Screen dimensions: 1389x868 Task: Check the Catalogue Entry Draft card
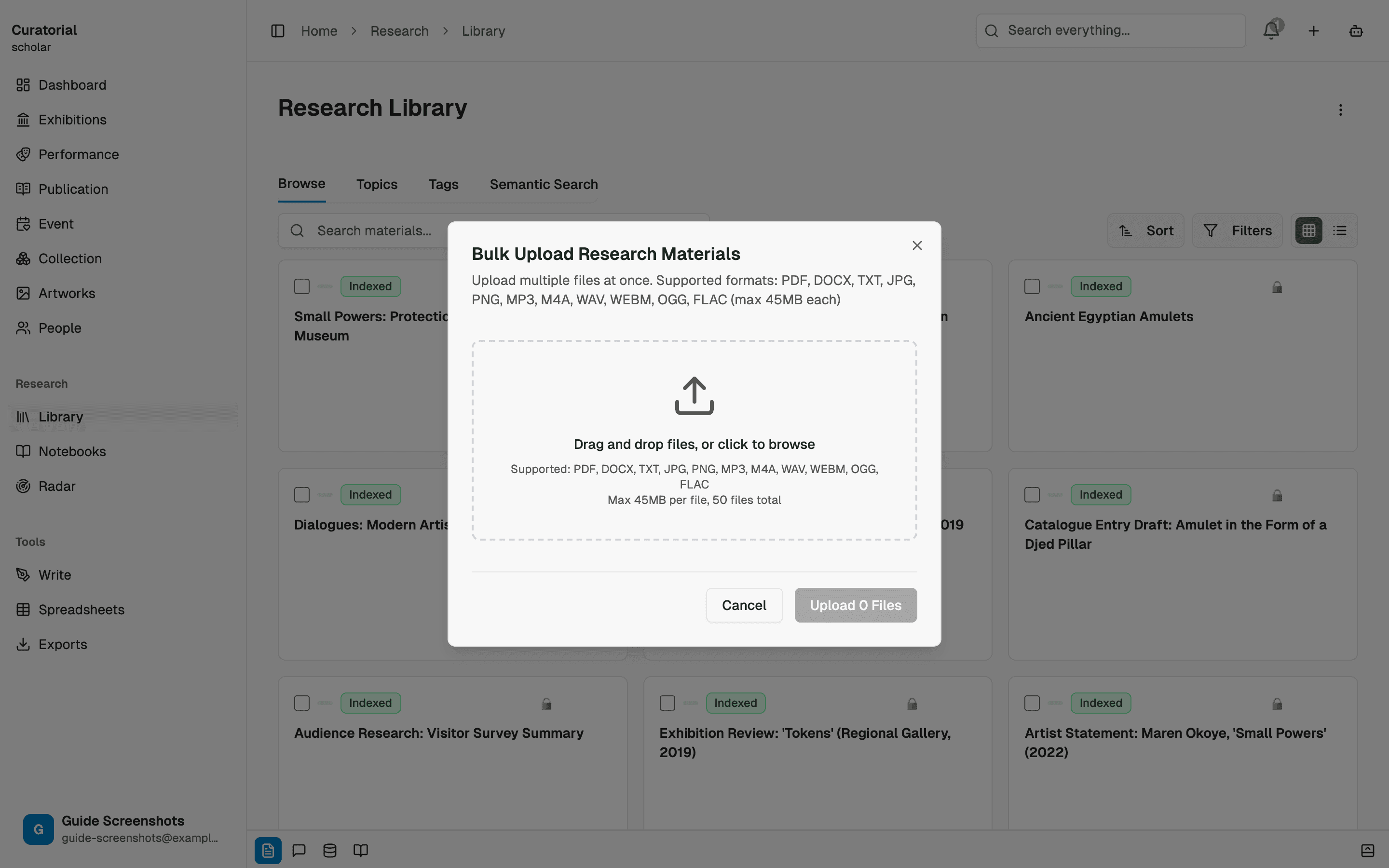(1032, 495)
